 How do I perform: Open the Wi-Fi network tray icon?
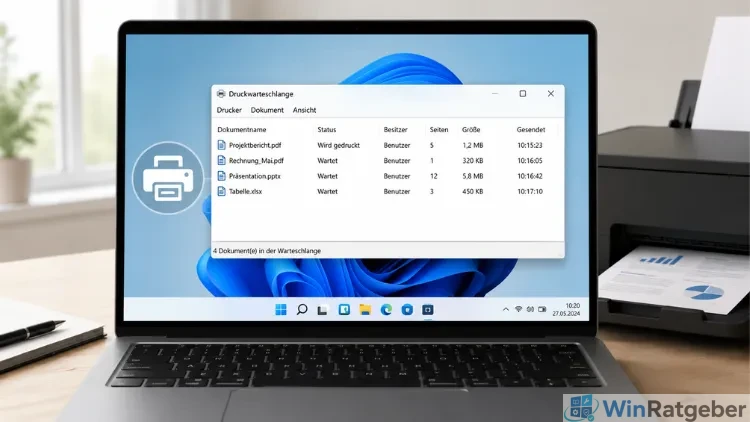coord(518,310)
